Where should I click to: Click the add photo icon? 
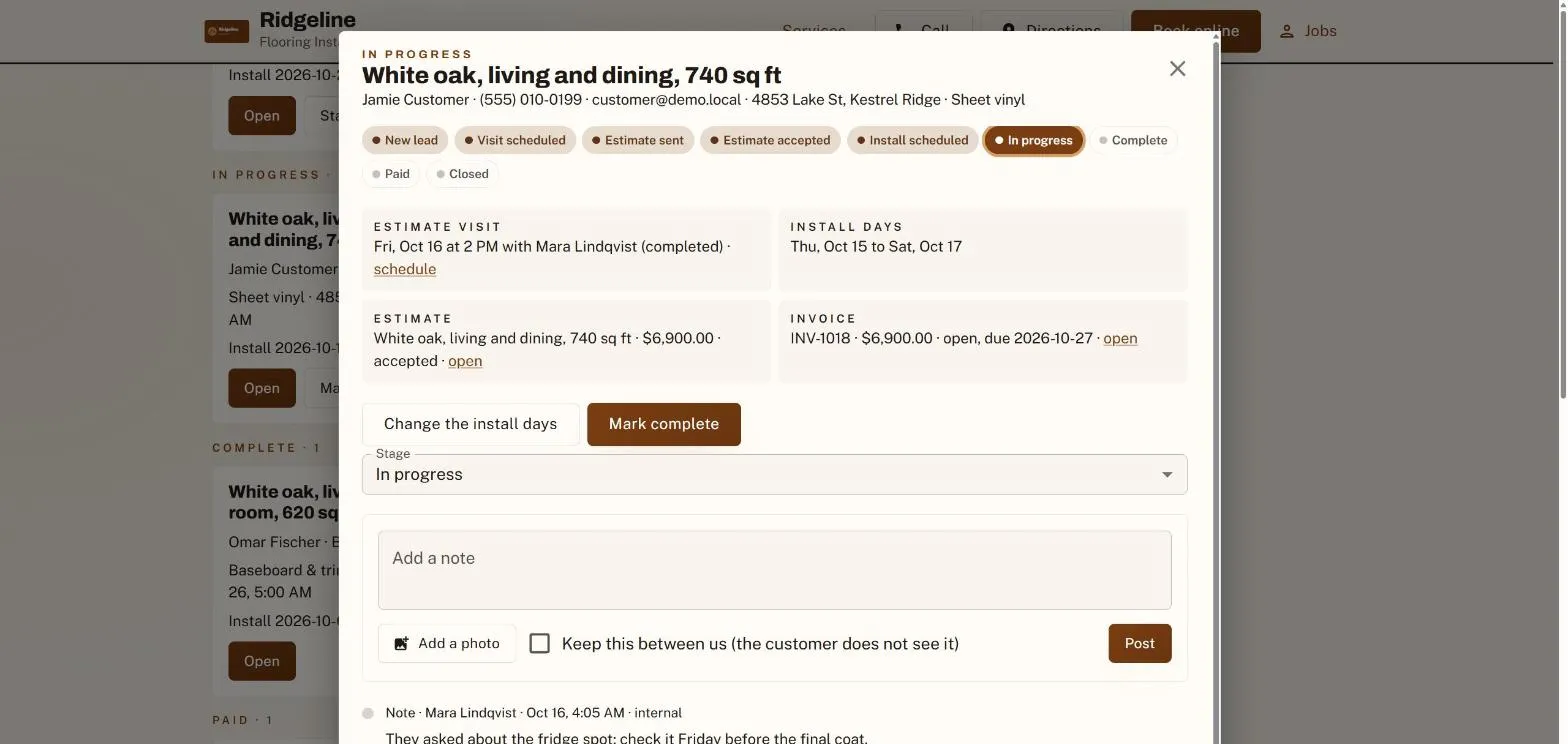(x=401, y=644)
